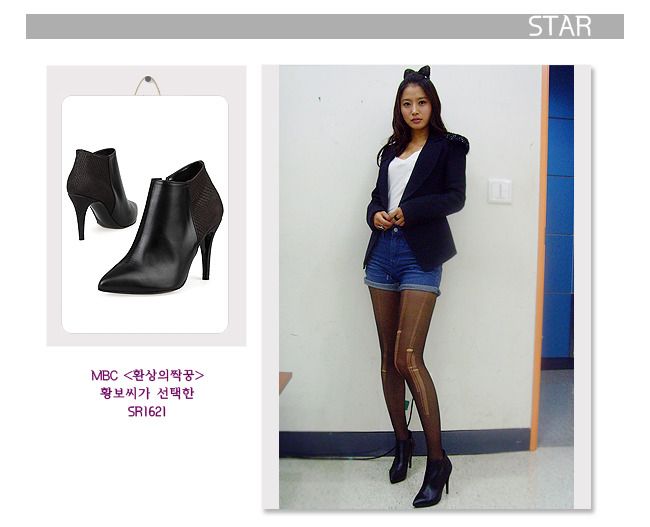Viewport: 650px width, 527px height.
Task: Click the front black ankle boot worn by the model
Action: [x=432, y=479]
